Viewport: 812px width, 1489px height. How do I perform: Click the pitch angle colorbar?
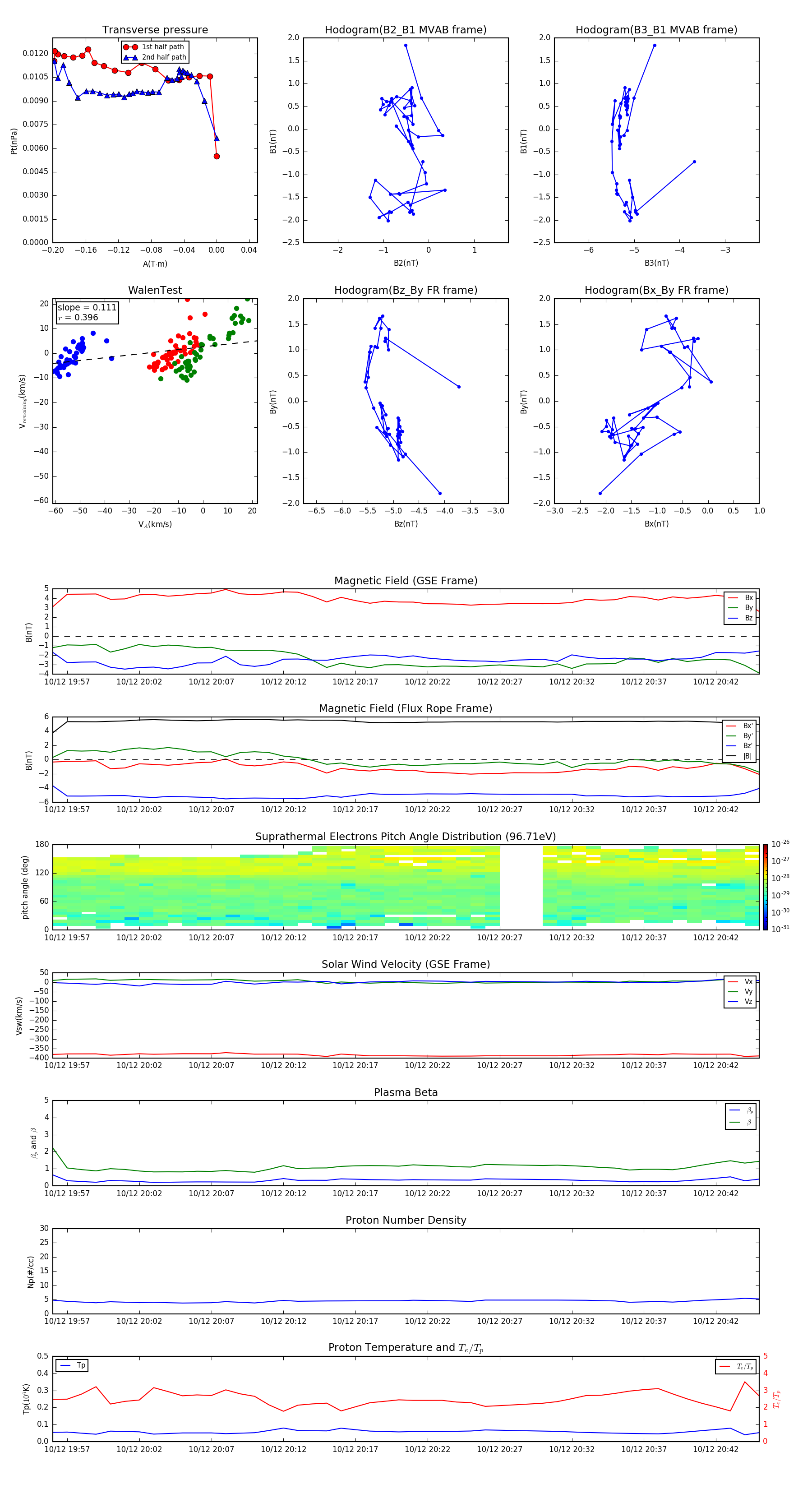765,887
